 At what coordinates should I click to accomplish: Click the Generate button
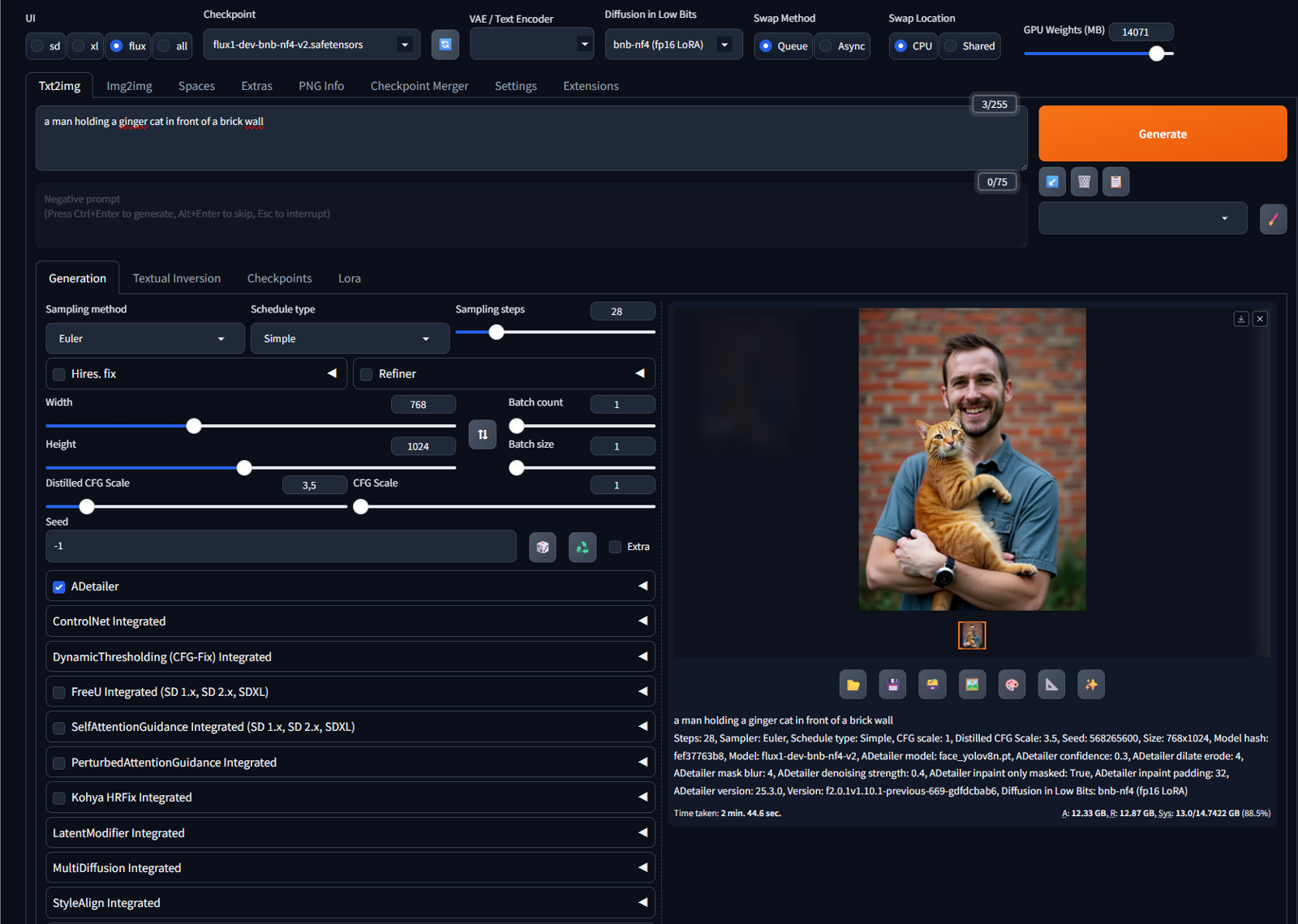1162,133
